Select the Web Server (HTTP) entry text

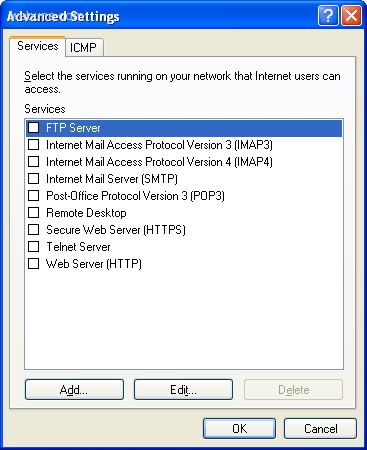coord(94,264)
